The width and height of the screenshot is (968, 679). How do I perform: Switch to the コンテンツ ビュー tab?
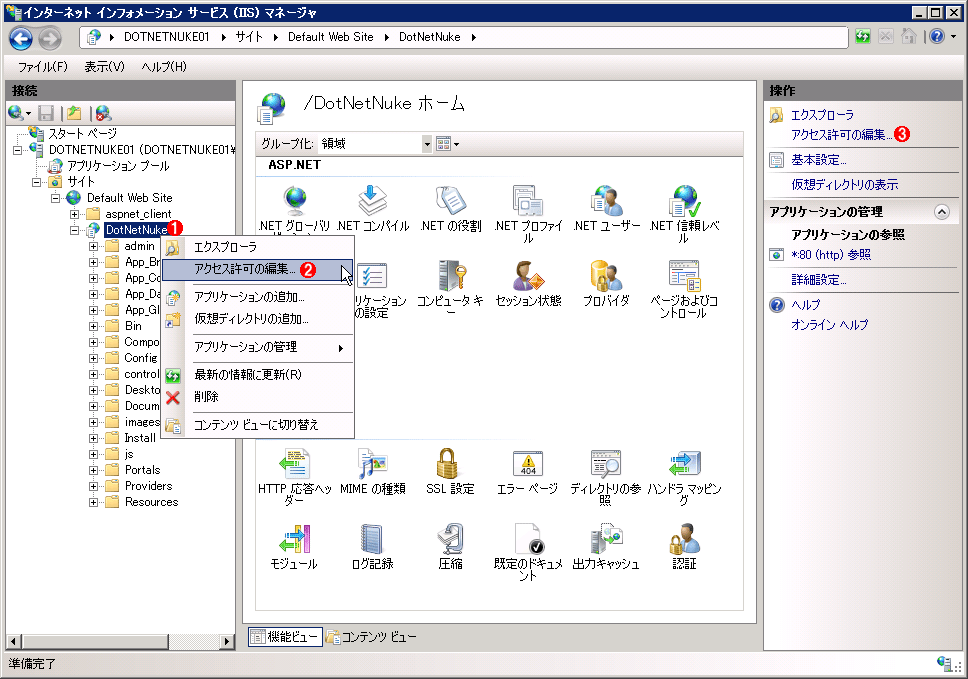(x=372, y=636)
